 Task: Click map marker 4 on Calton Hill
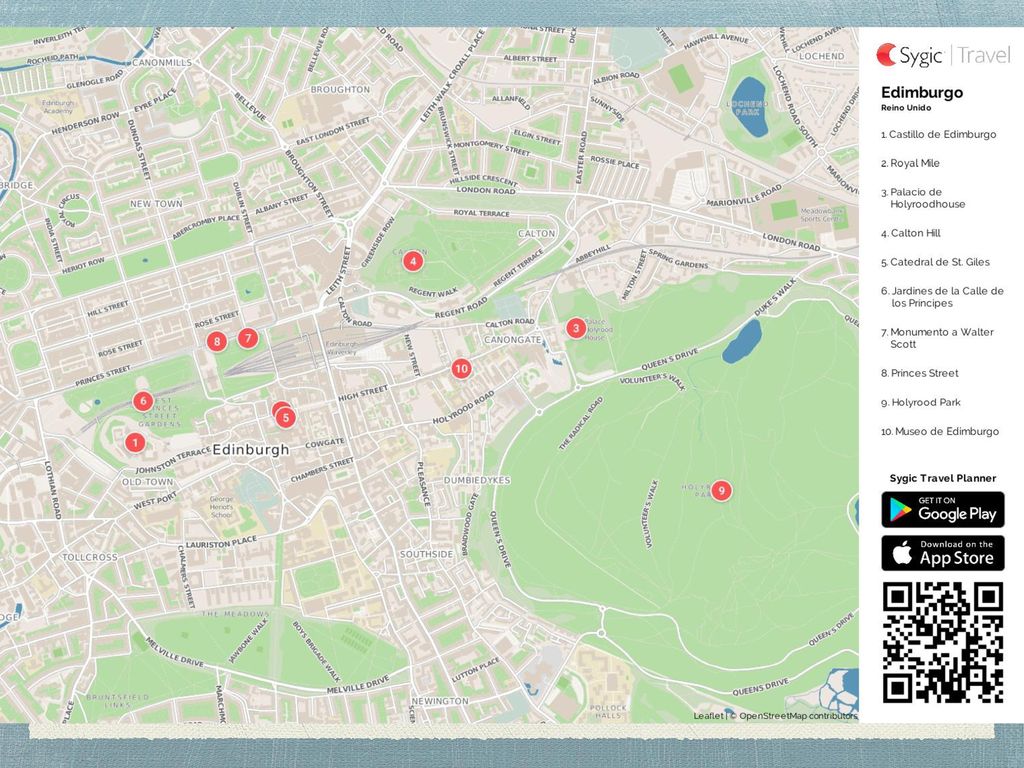click(x=412, y=261)
